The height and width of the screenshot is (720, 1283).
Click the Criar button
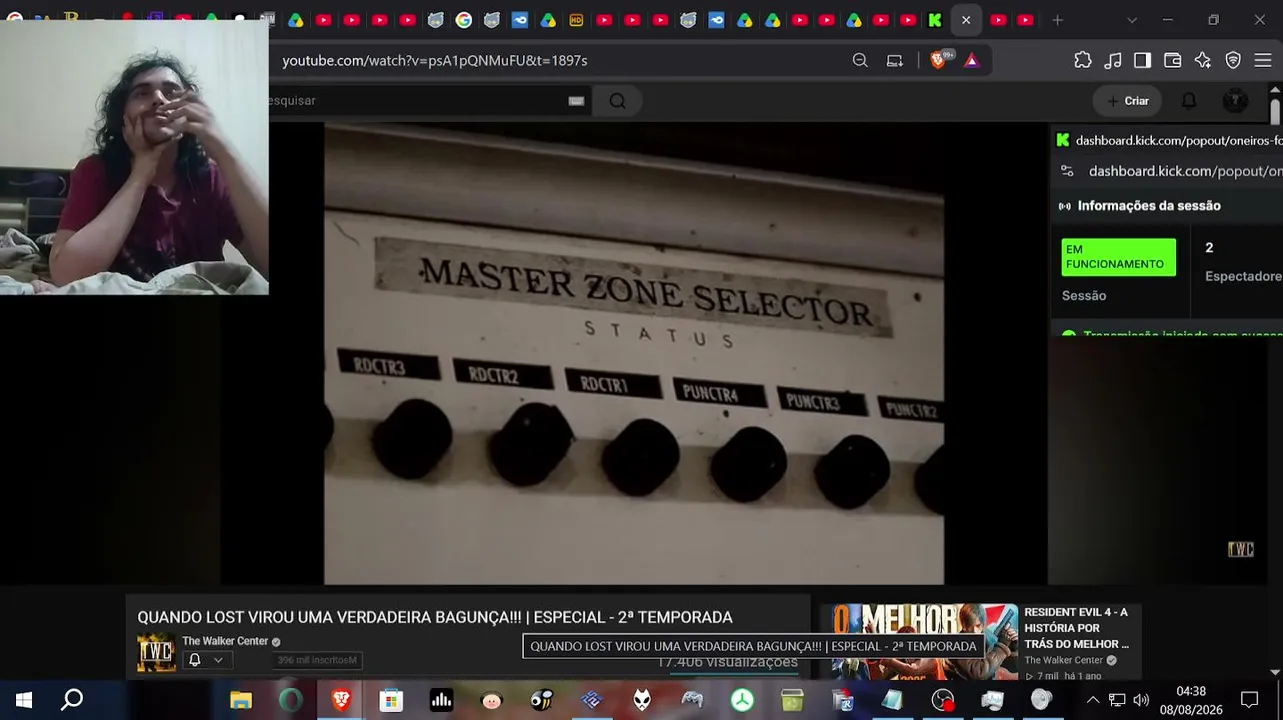click(1128, 100)
